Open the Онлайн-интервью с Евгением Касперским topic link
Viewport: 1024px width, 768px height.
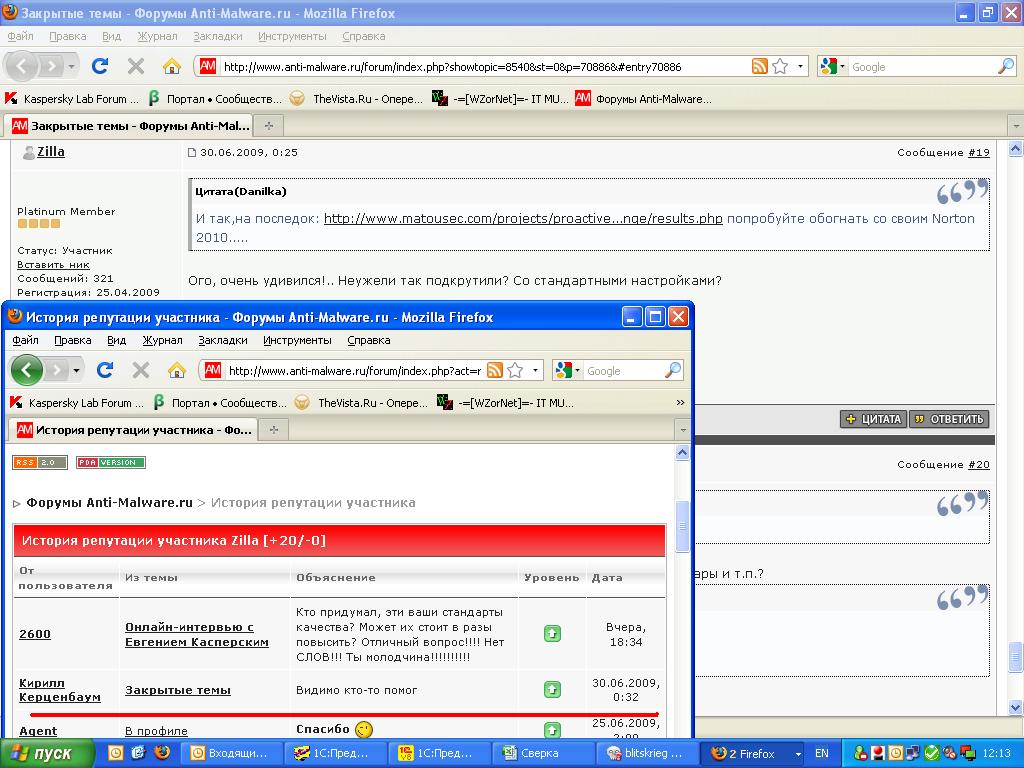coord(197,634)
